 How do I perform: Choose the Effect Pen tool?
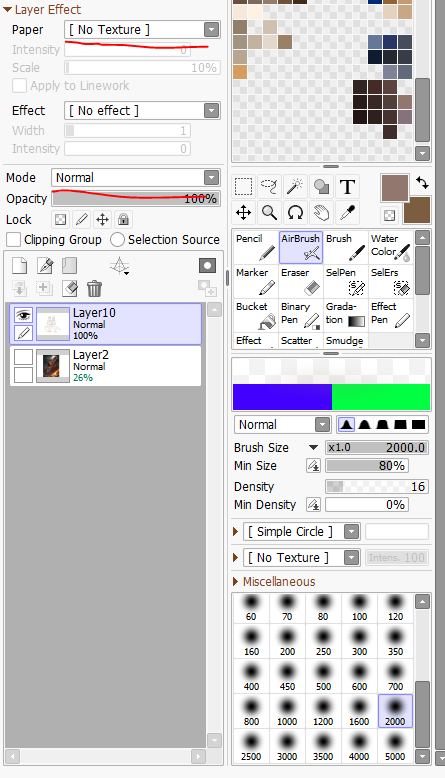[x=390, y=315]
